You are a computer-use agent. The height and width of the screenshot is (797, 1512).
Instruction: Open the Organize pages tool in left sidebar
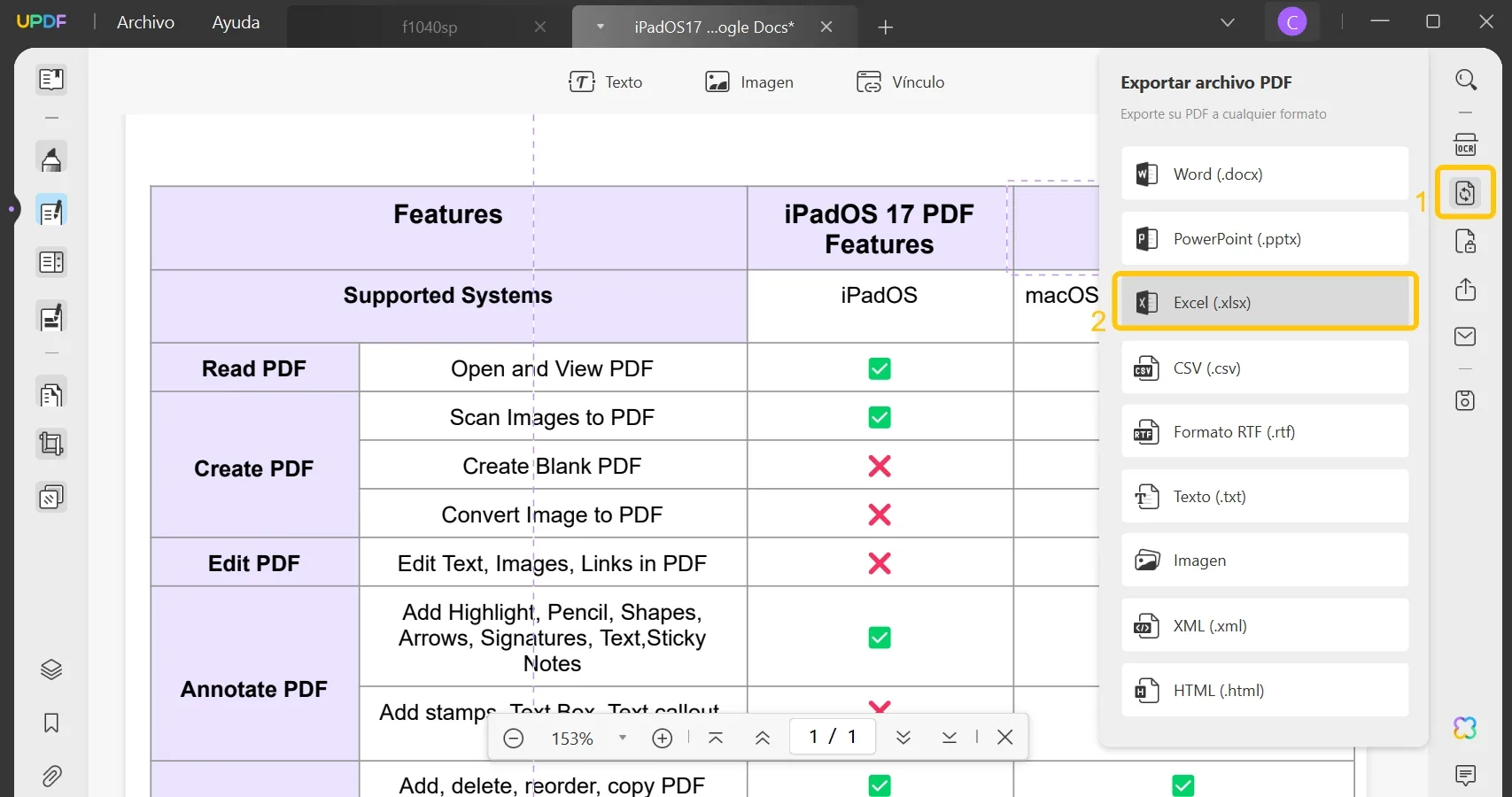[51, 262]
